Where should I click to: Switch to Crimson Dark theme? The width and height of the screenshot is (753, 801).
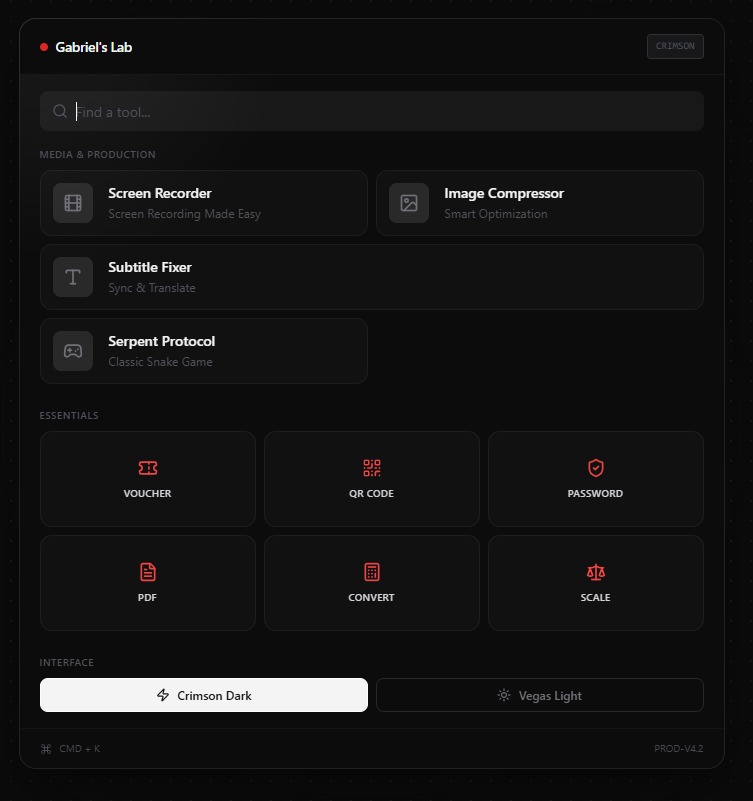click(x=204, y=695)
